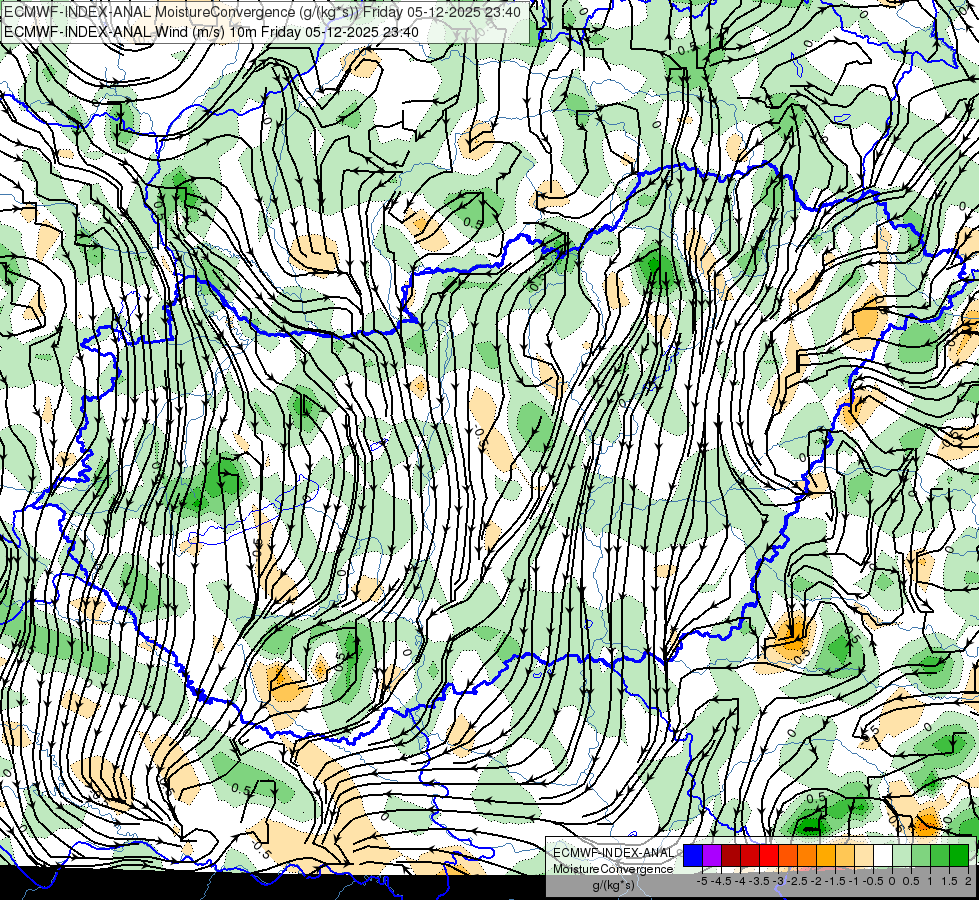Click the legend label MoistureConvergence

[613, 869]
